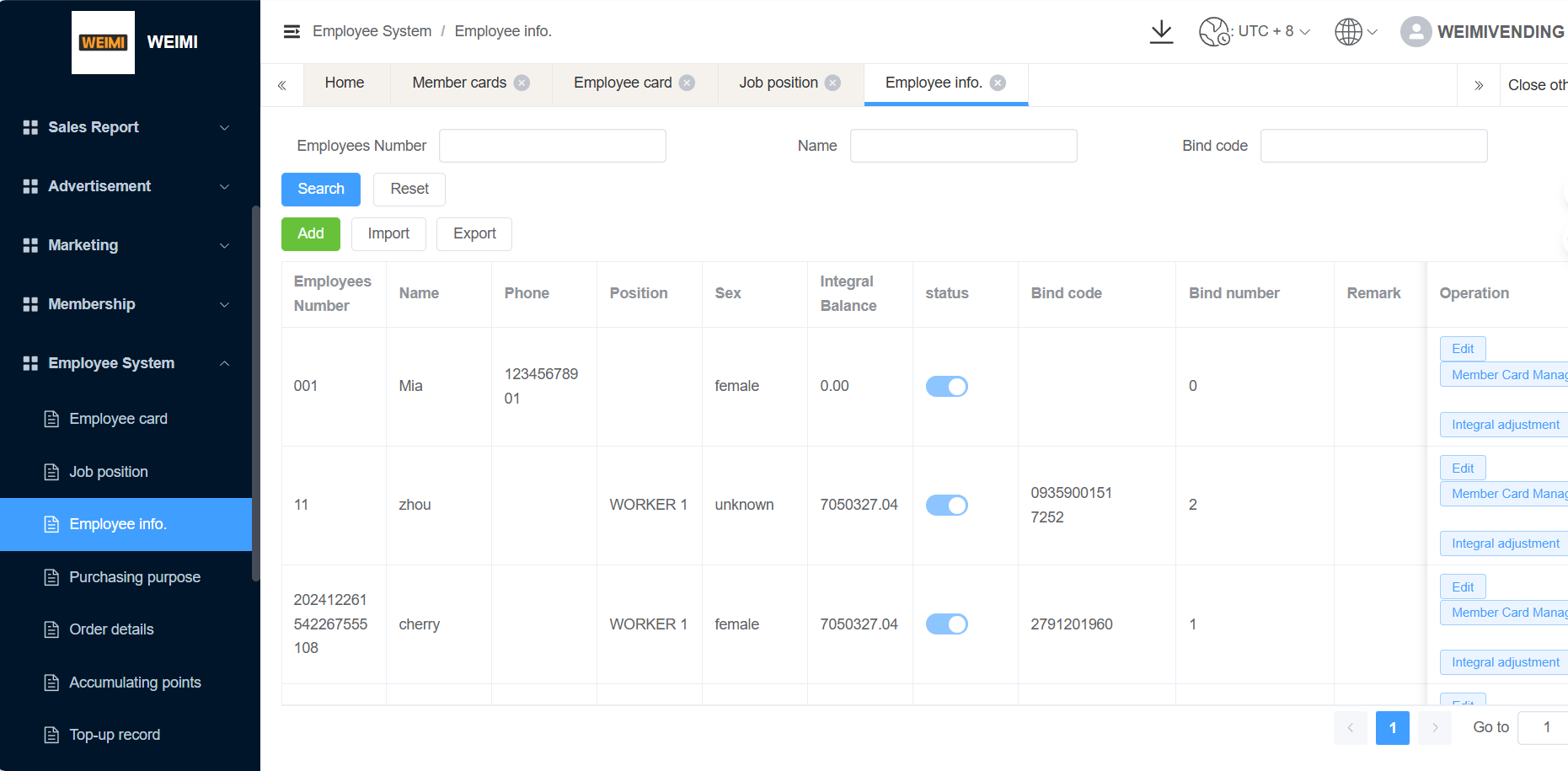1568x771 pixels.
Task: Toggle status switch for employee Mia
Action: point(946,386)
